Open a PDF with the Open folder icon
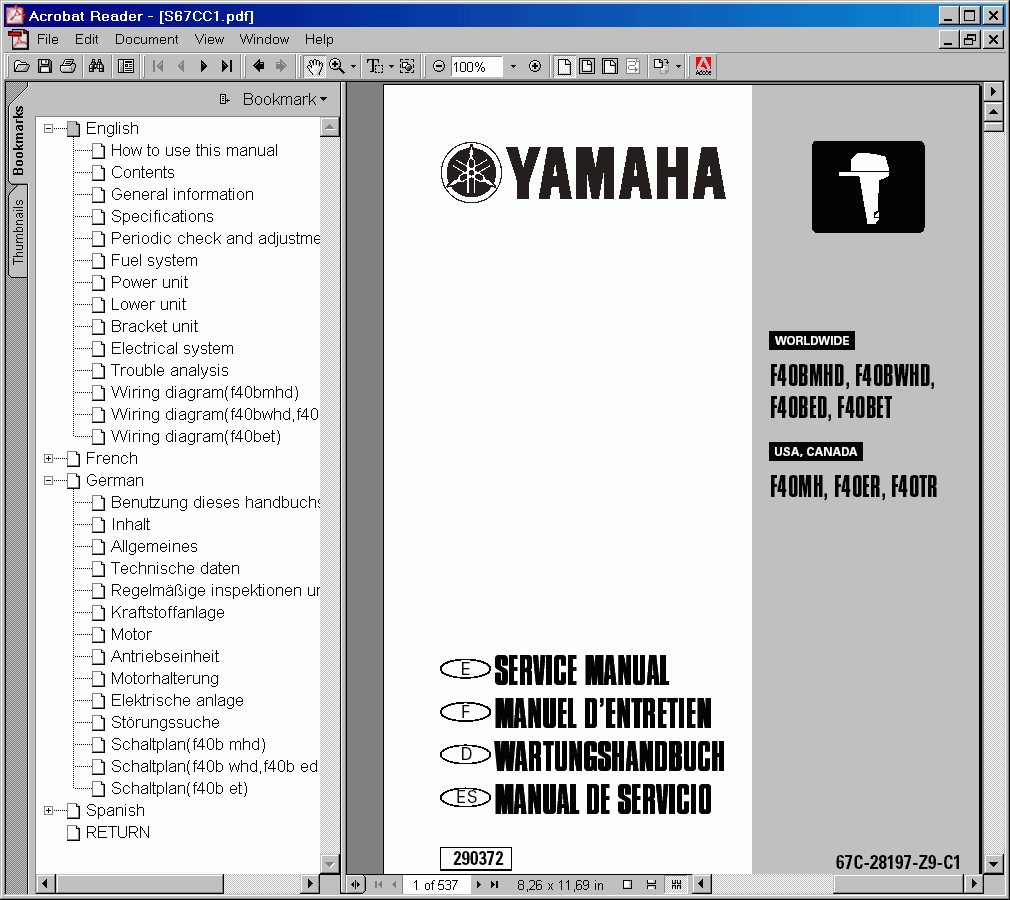This screenshot has height=900, width=1010. [x=22, y=66]
